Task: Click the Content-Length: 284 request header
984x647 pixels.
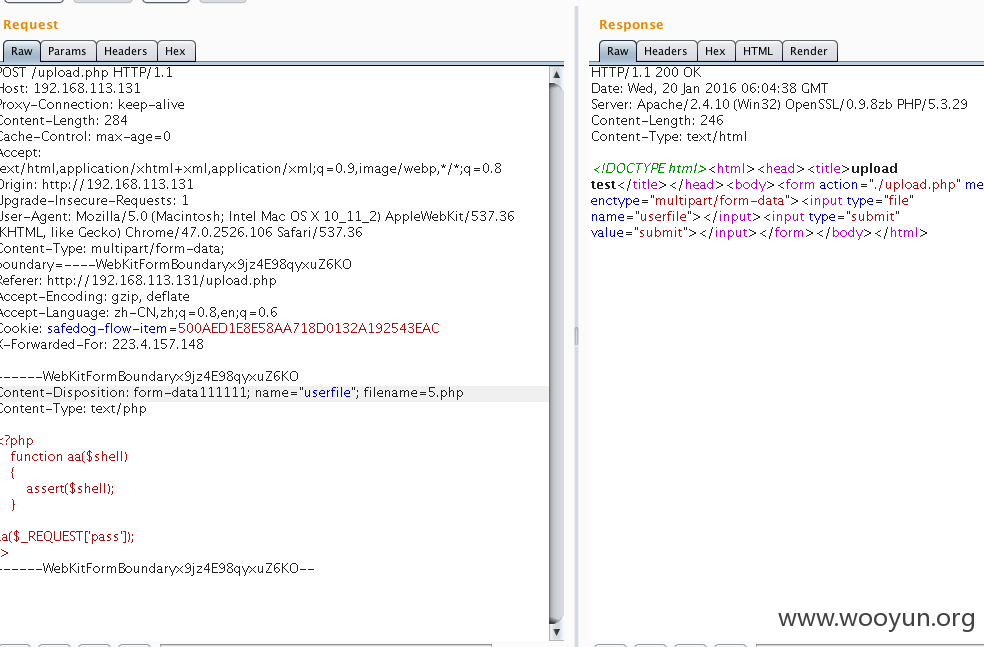Action: point(64,120)
